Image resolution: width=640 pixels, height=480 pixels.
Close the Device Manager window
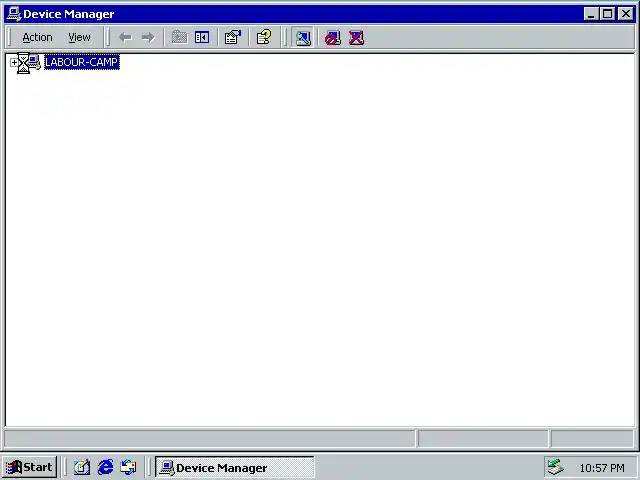pos(625,14)
